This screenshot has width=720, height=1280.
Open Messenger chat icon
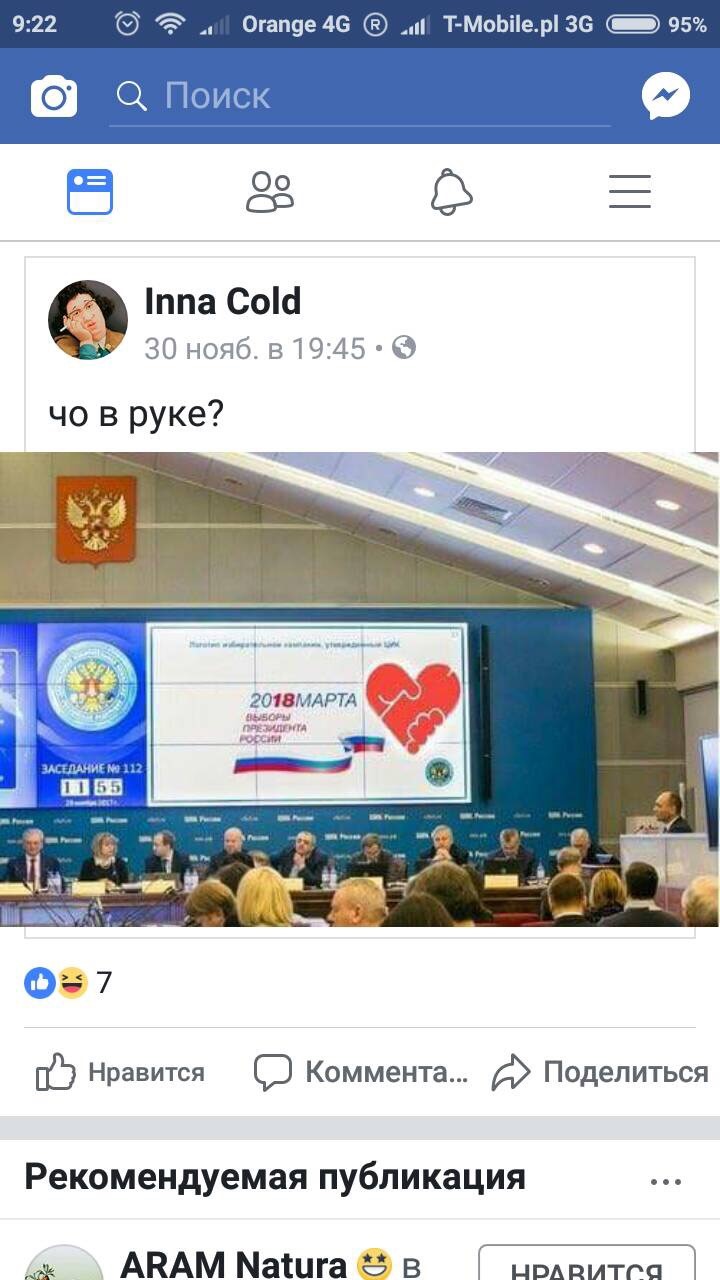(666, 96)
